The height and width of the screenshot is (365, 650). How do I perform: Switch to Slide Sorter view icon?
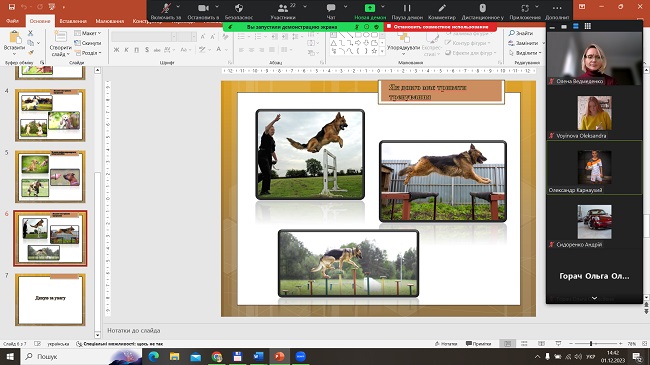point(524,343)
